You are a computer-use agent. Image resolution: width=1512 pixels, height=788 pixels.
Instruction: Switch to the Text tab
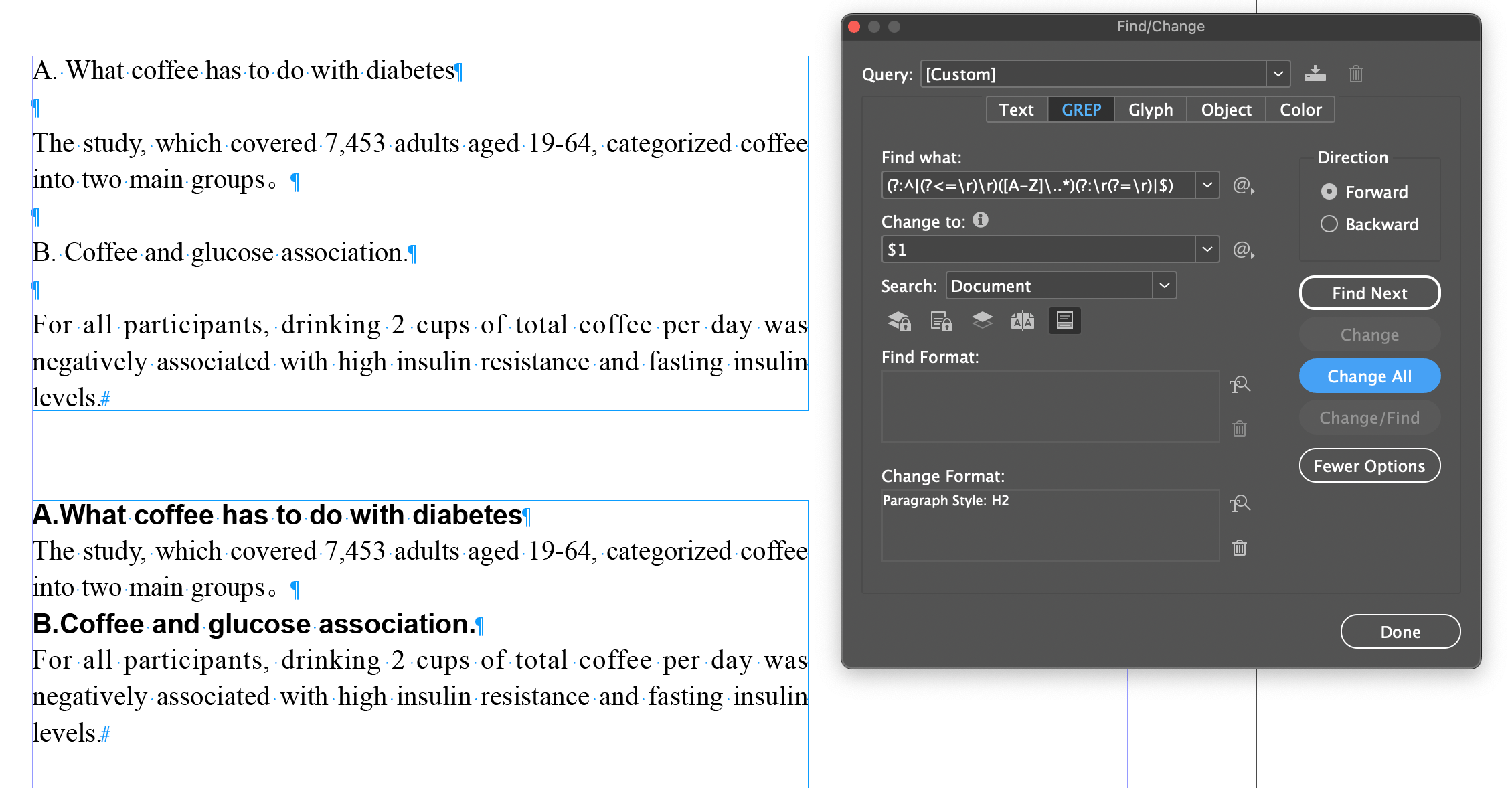coord(1016,110)
